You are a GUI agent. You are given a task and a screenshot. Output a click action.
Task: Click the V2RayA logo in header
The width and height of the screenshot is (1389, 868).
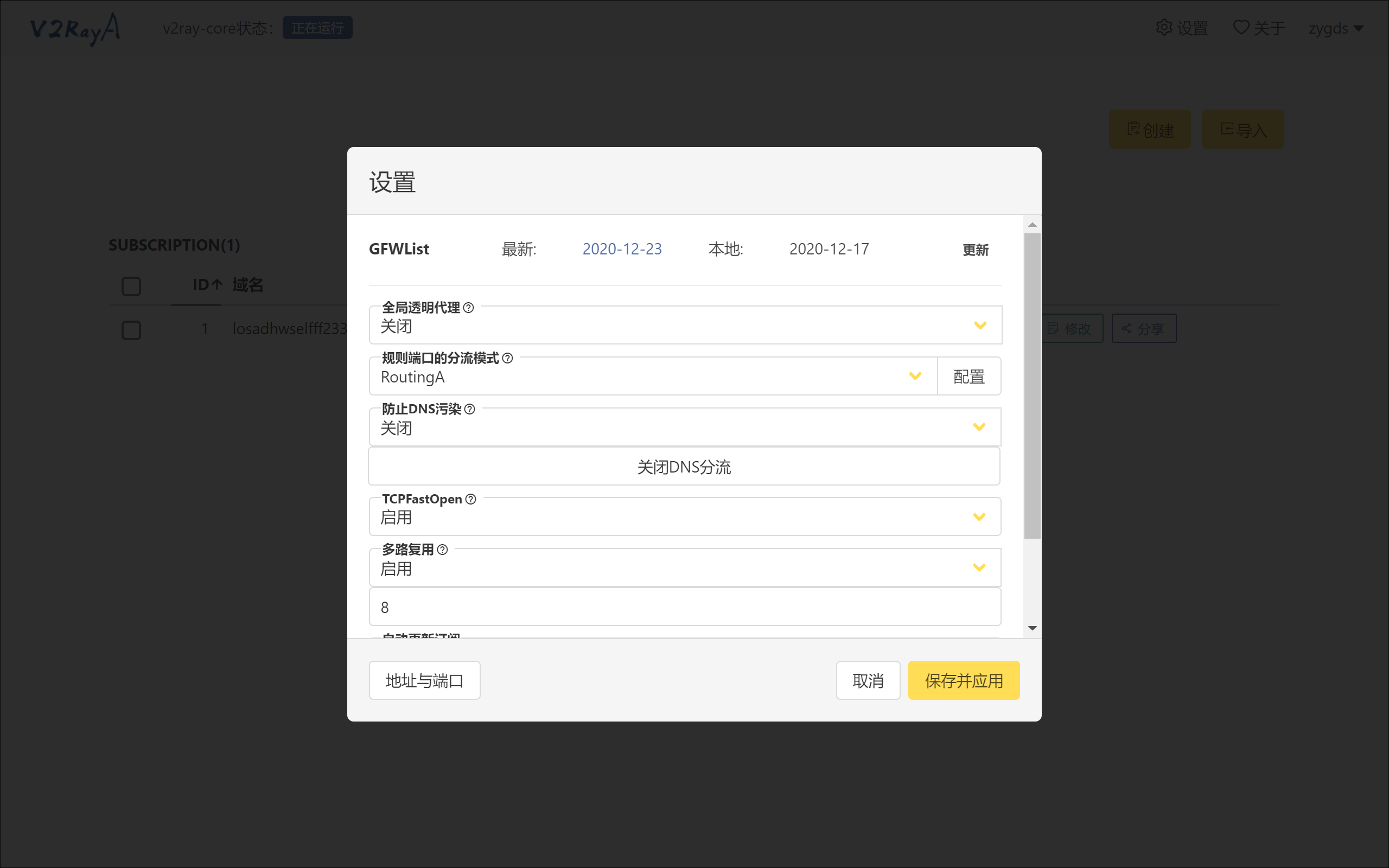75,29
